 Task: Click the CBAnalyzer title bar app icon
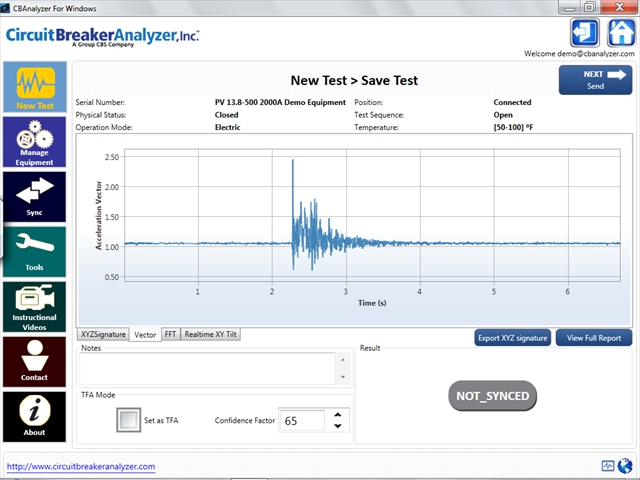click(x=5, y=8)
